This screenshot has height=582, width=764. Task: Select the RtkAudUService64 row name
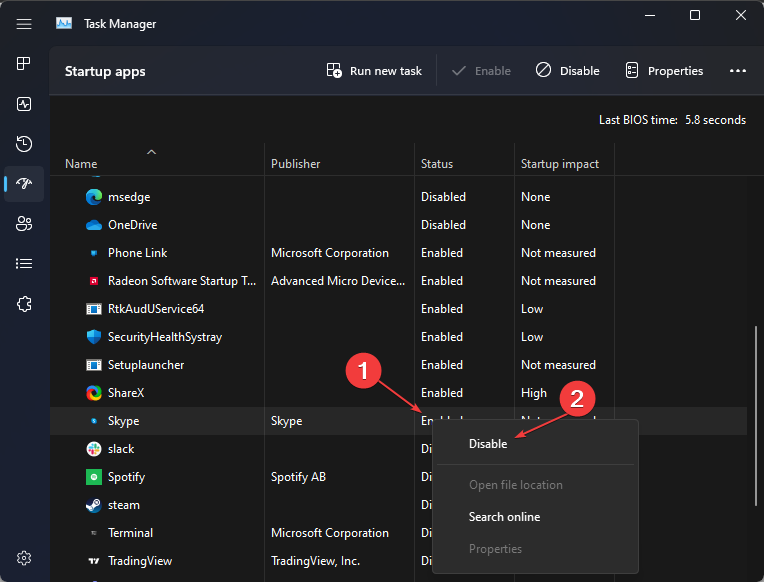[156, 309]
